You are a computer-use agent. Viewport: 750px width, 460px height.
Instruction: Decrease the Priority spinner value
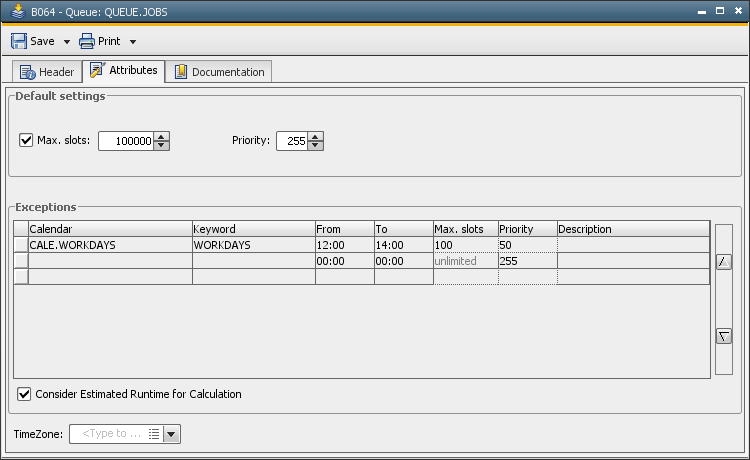316,146
